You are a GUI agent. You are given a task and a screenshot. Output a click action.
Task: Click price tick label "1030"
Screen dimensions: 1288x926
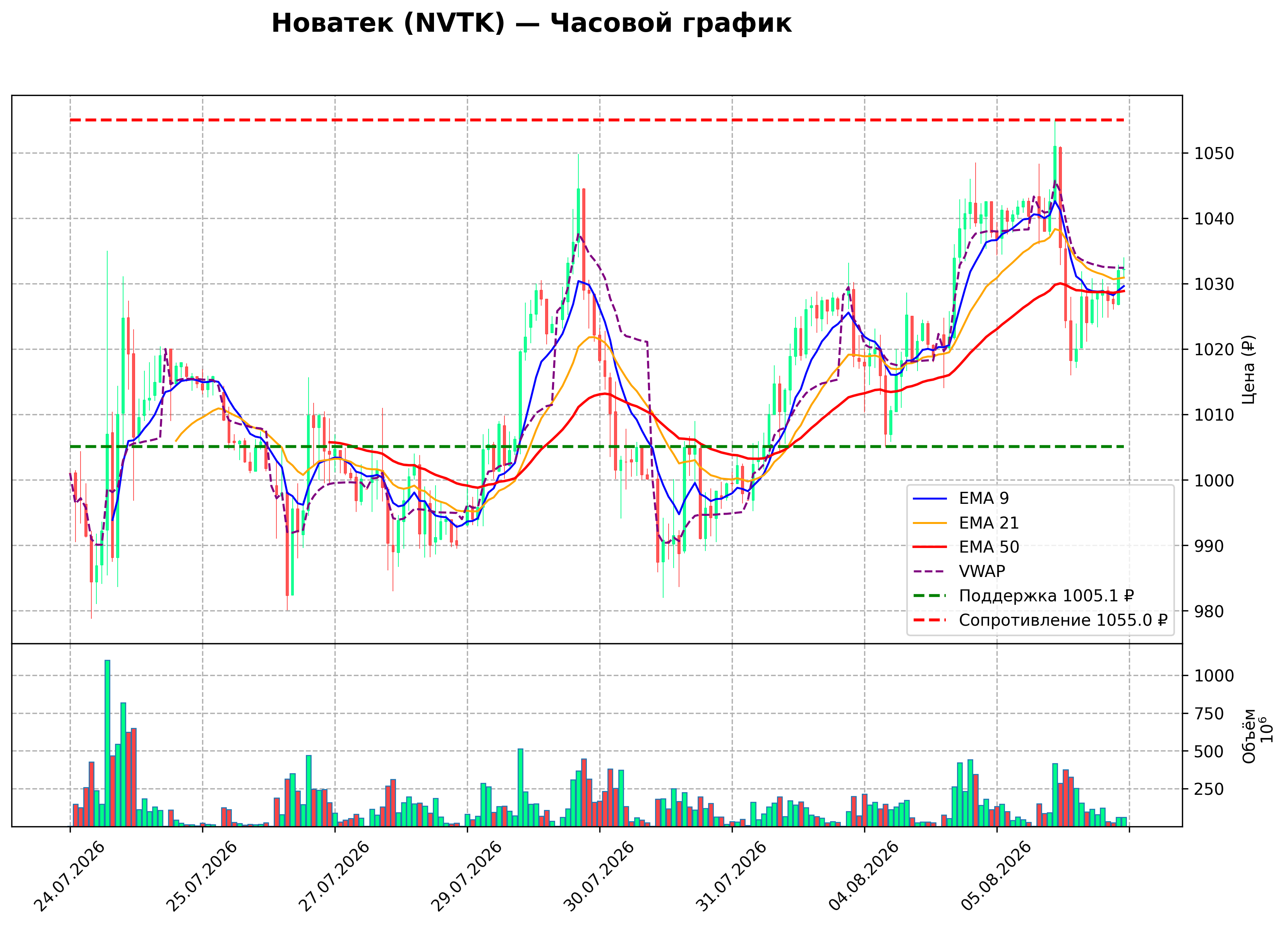click(x=1214, y=284)
